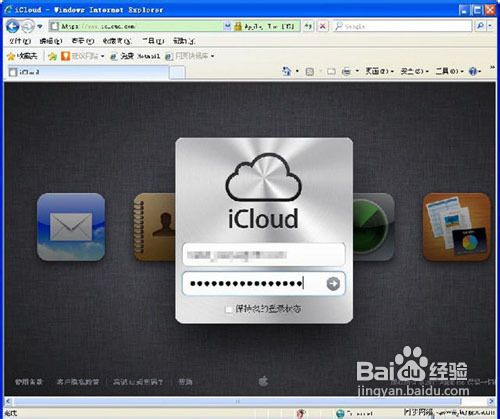Screen dimensions: 500x419
Task: Click the Refresh page button
Action: coord(309,26)
